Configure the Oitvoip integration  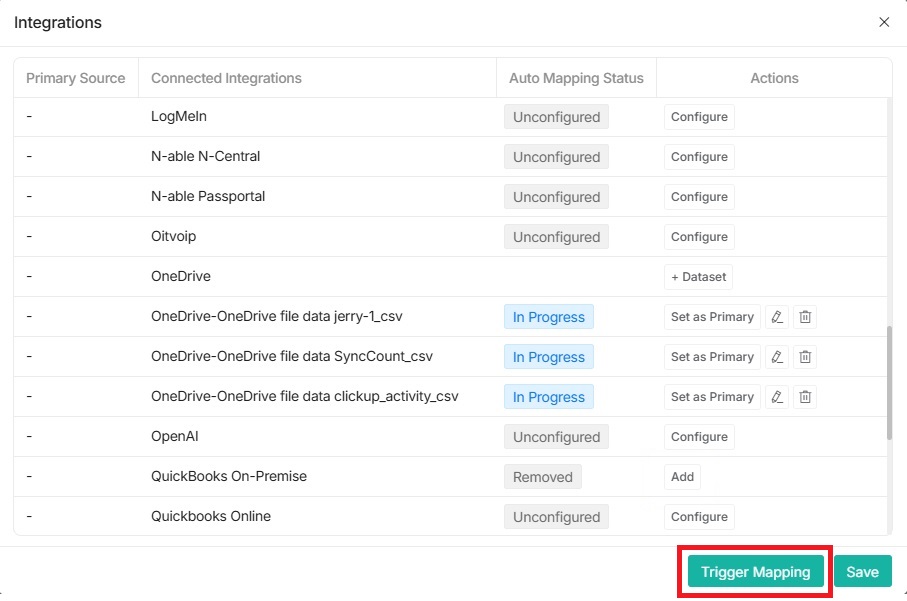698,237
